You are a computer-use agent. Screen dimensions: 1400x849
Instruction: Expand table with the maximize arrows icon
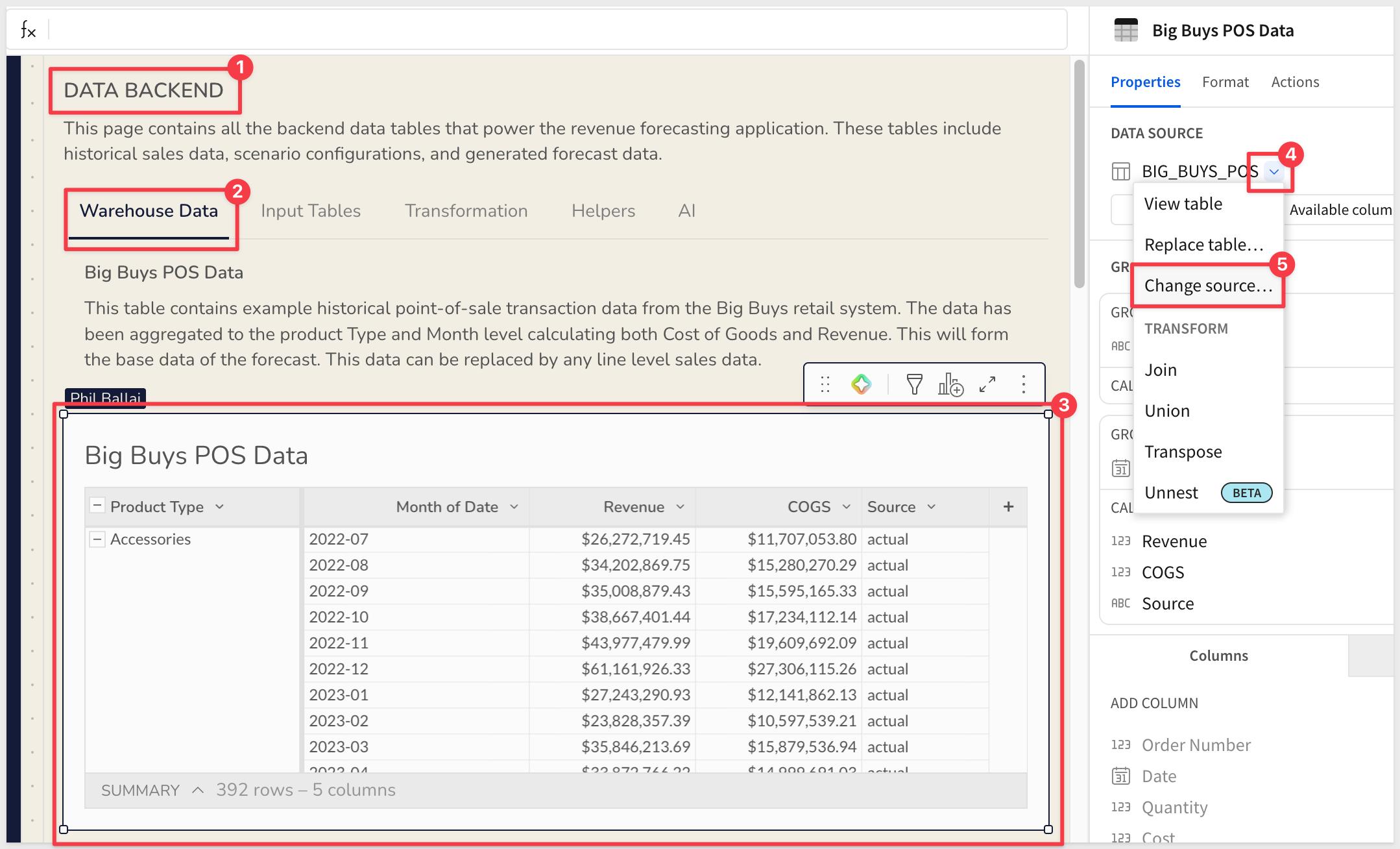coord(987,384)
